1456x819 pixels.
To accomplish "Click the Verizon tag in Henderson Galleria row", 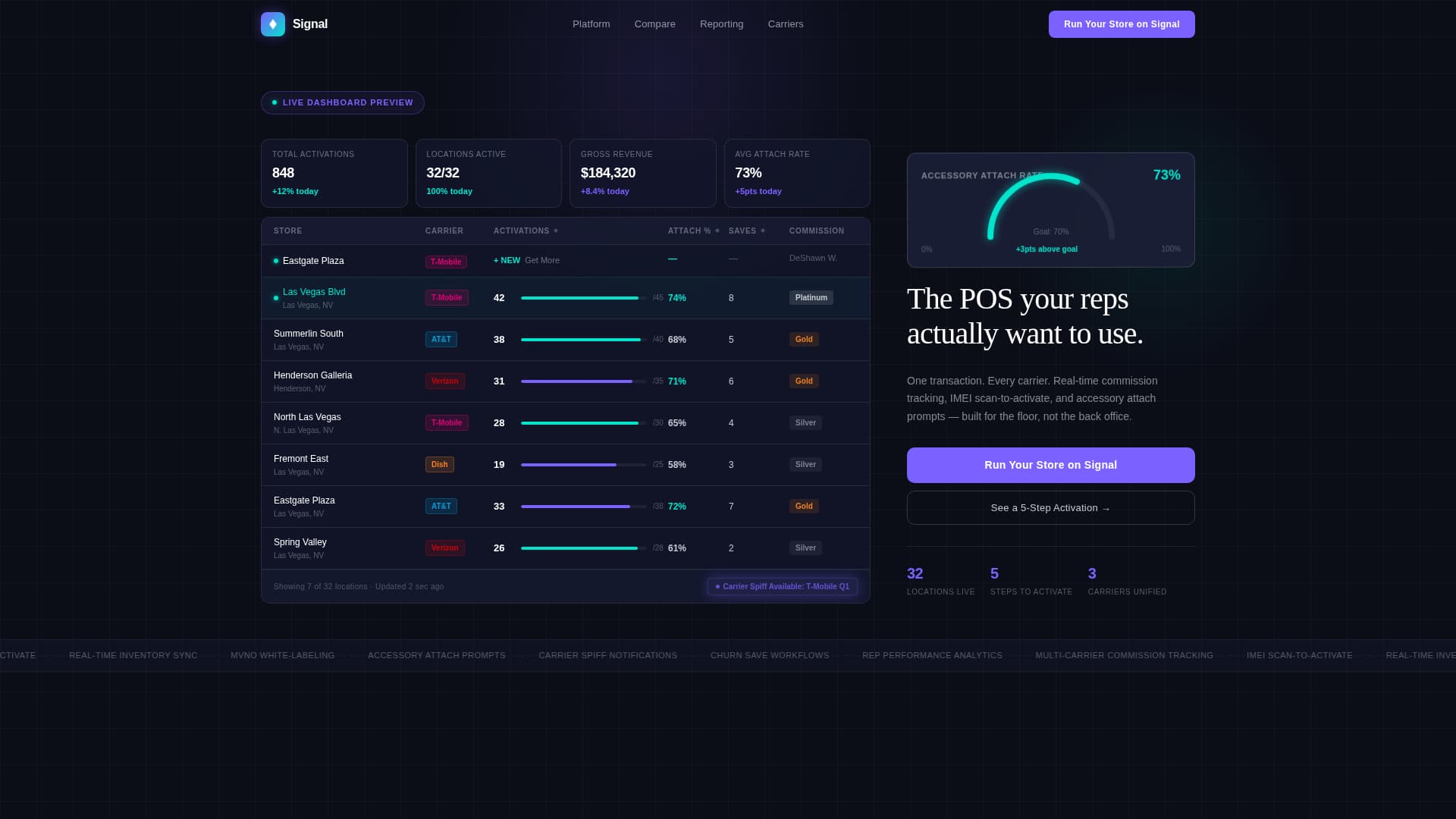I will [x=444, y=381].
